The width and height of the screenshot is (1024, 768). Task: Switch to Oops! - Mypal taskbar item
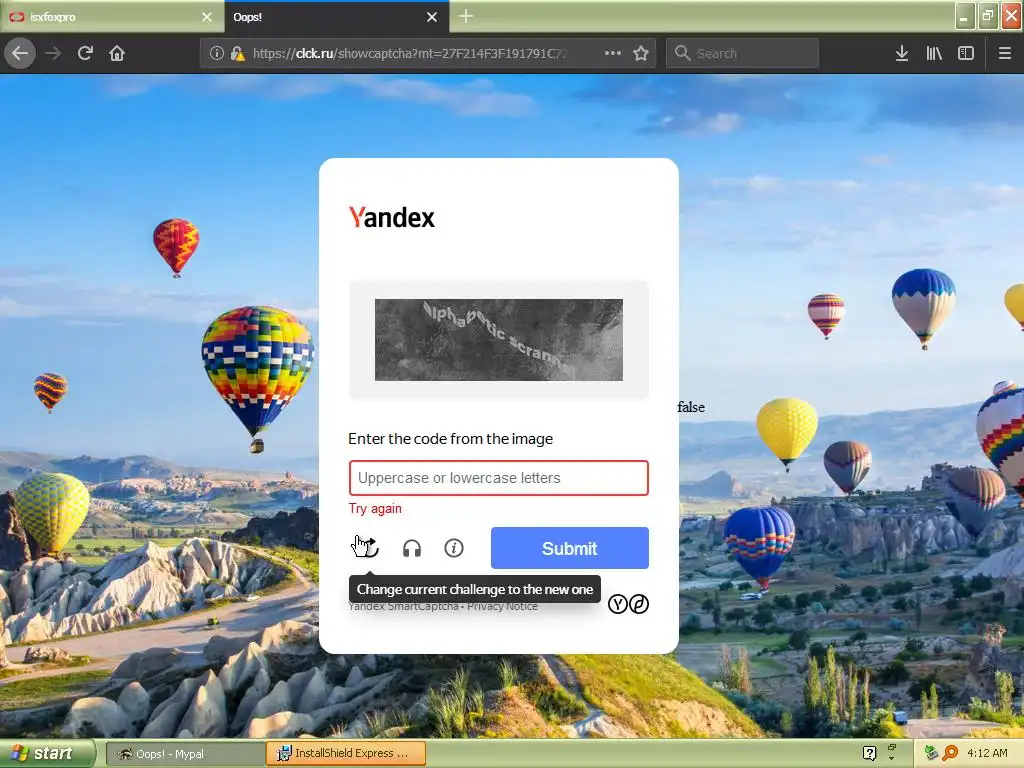coord(185,754)
